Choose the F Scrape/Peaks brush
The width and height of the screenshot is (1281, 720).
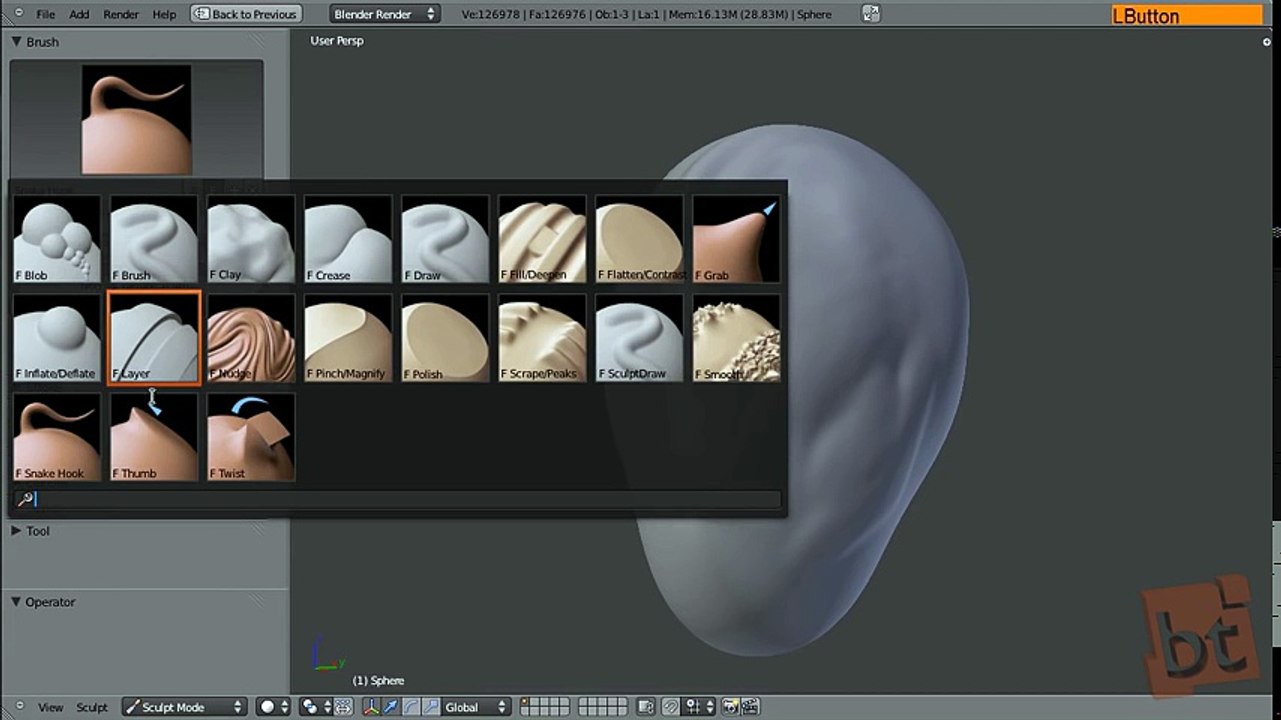pos(542,338)
